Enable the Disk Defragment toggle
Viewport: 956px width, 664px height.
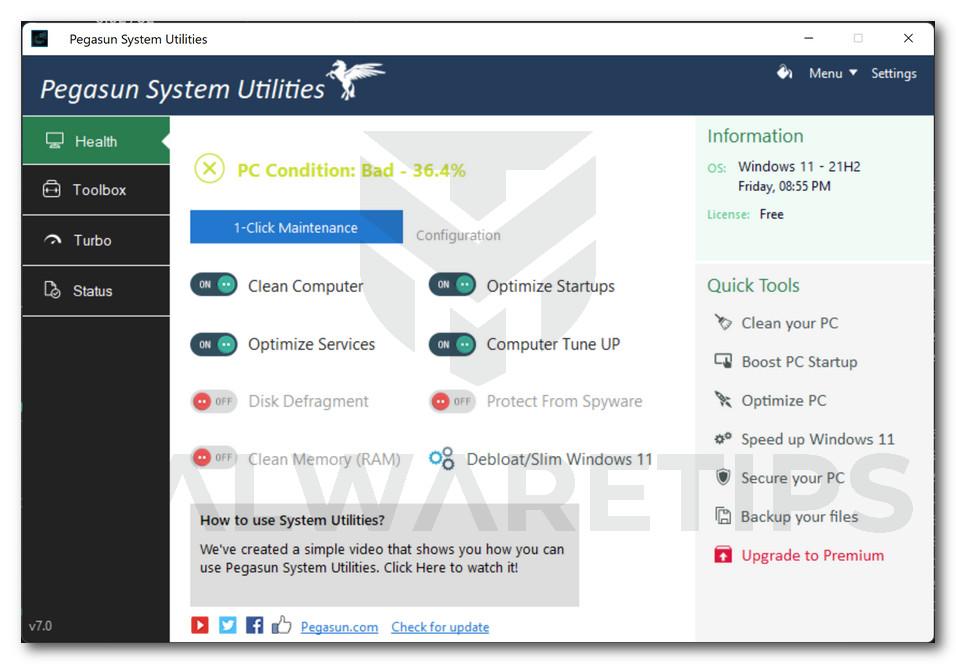pyautogui.click(x=214, y=401)
